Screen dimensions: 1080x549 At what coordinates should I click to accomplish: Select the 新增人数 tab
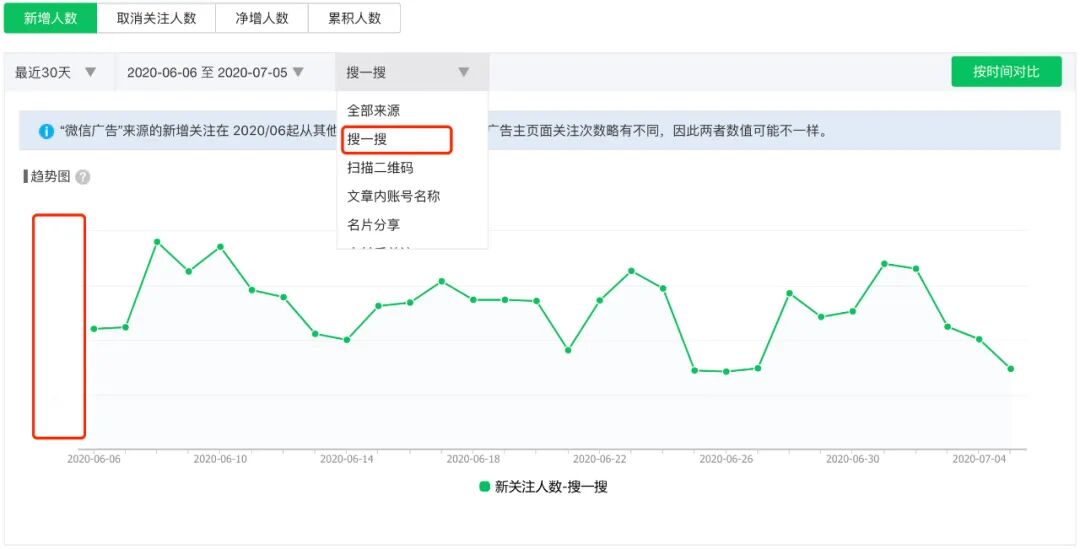tap(50, 18)
